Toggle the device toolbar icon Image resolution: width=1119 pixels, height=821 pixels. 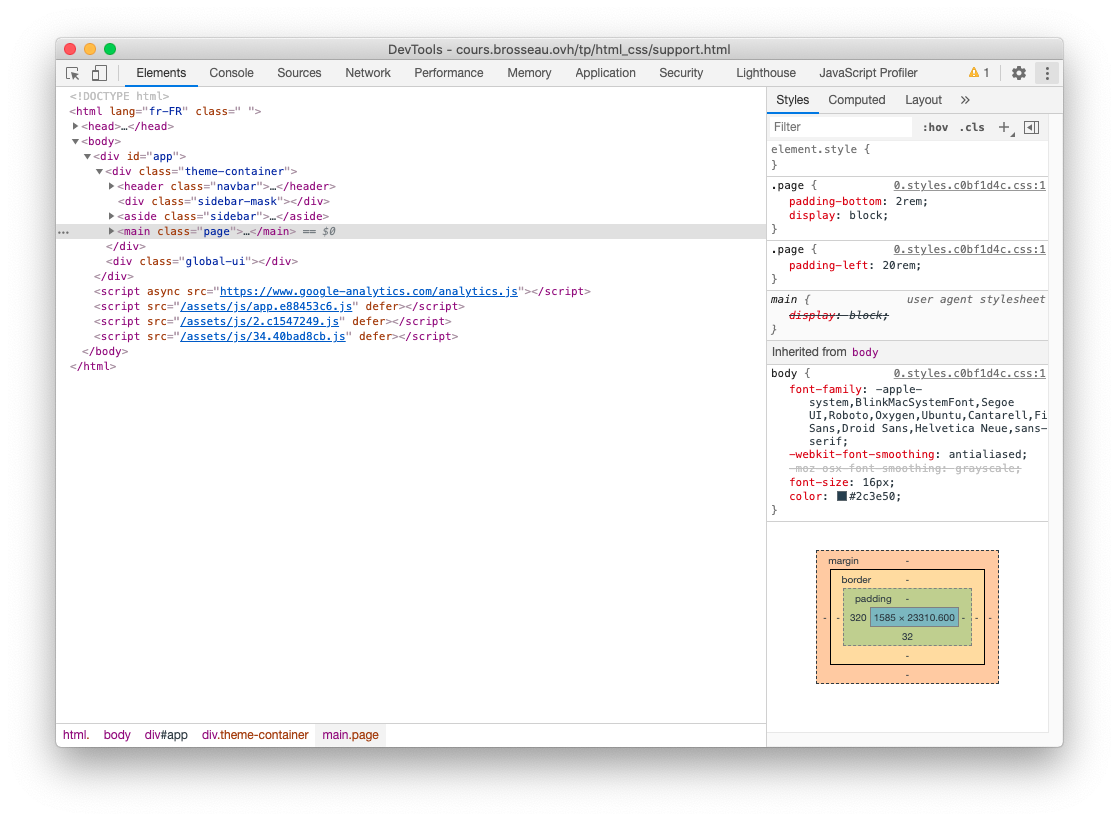[99, 73]
